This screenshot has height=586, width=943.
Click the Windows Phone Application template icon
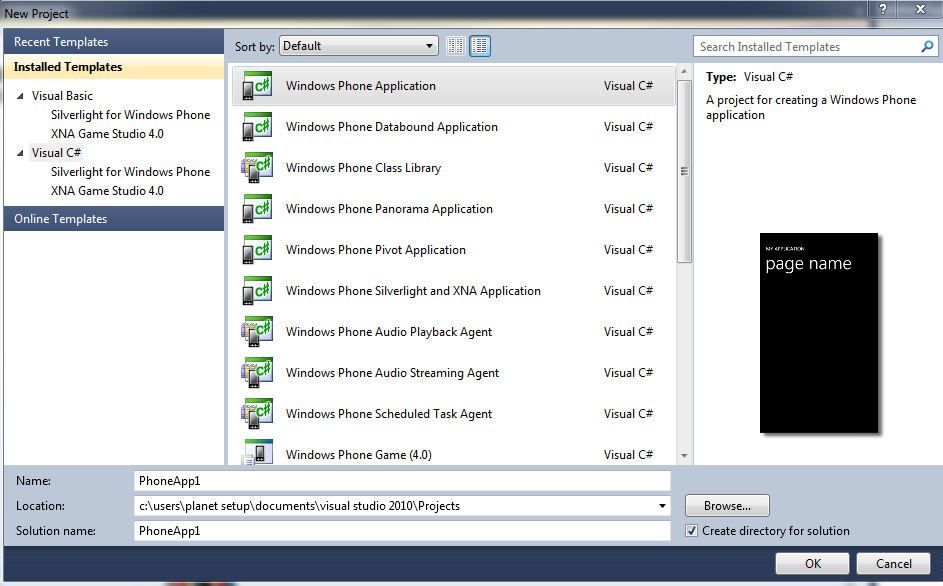[x=257, y=86]
